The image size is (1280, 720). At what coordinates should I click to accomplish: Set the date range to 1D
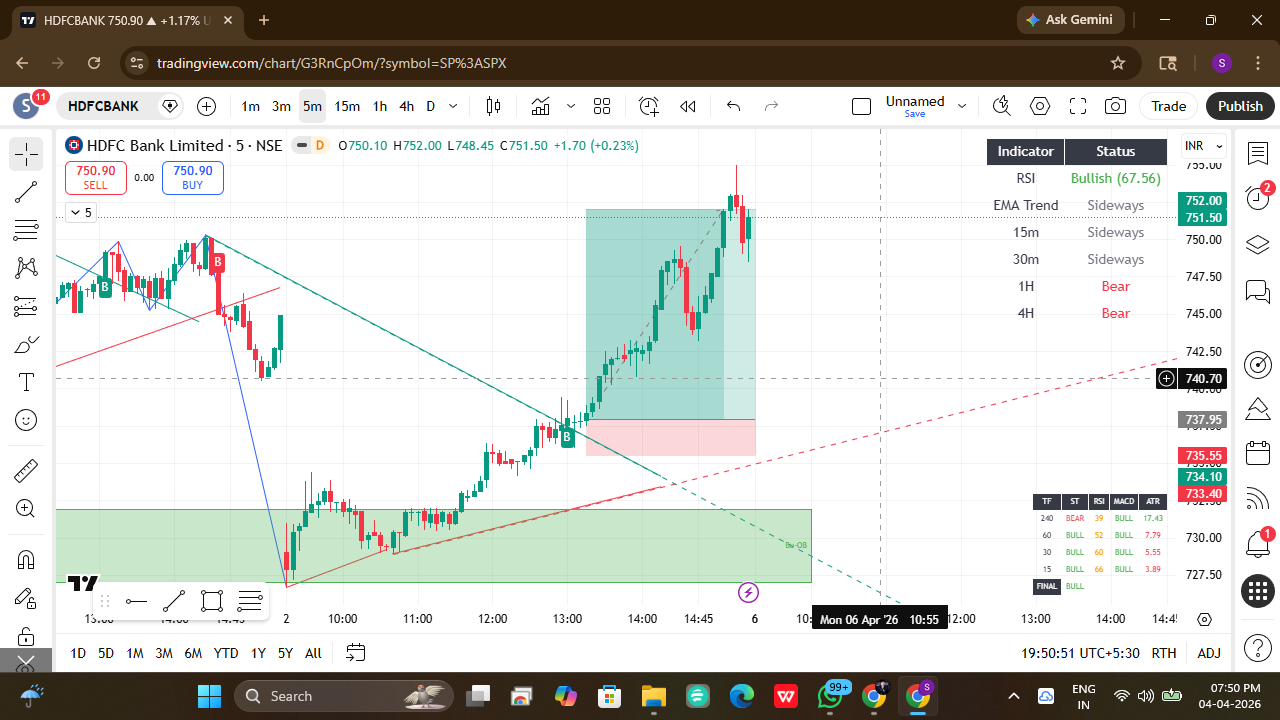[78, 653]
